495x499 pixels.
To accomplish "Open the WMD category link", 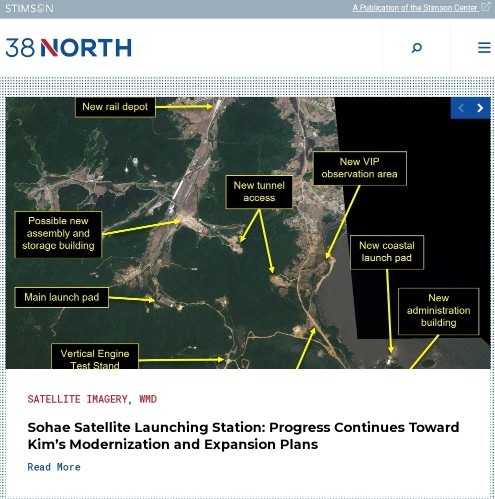I will click(148, 399).
